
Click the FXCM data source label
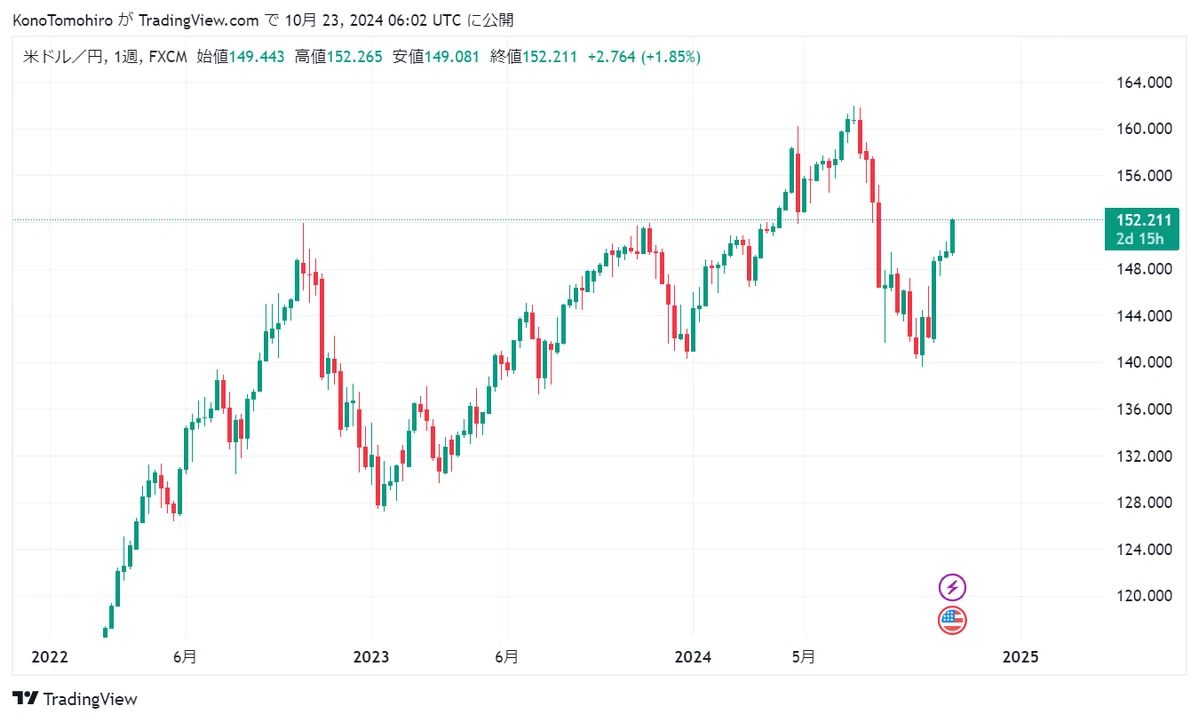167,57
